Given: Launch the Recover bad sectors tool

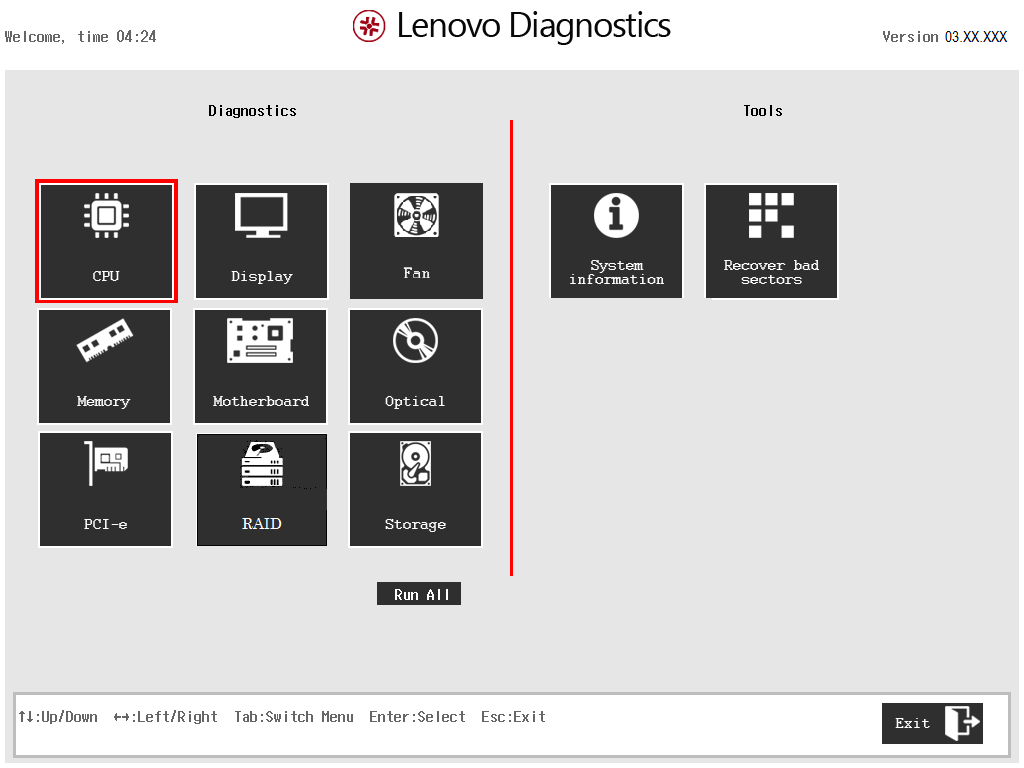Looking at the screenshot, I should click(x=771, y=241).
